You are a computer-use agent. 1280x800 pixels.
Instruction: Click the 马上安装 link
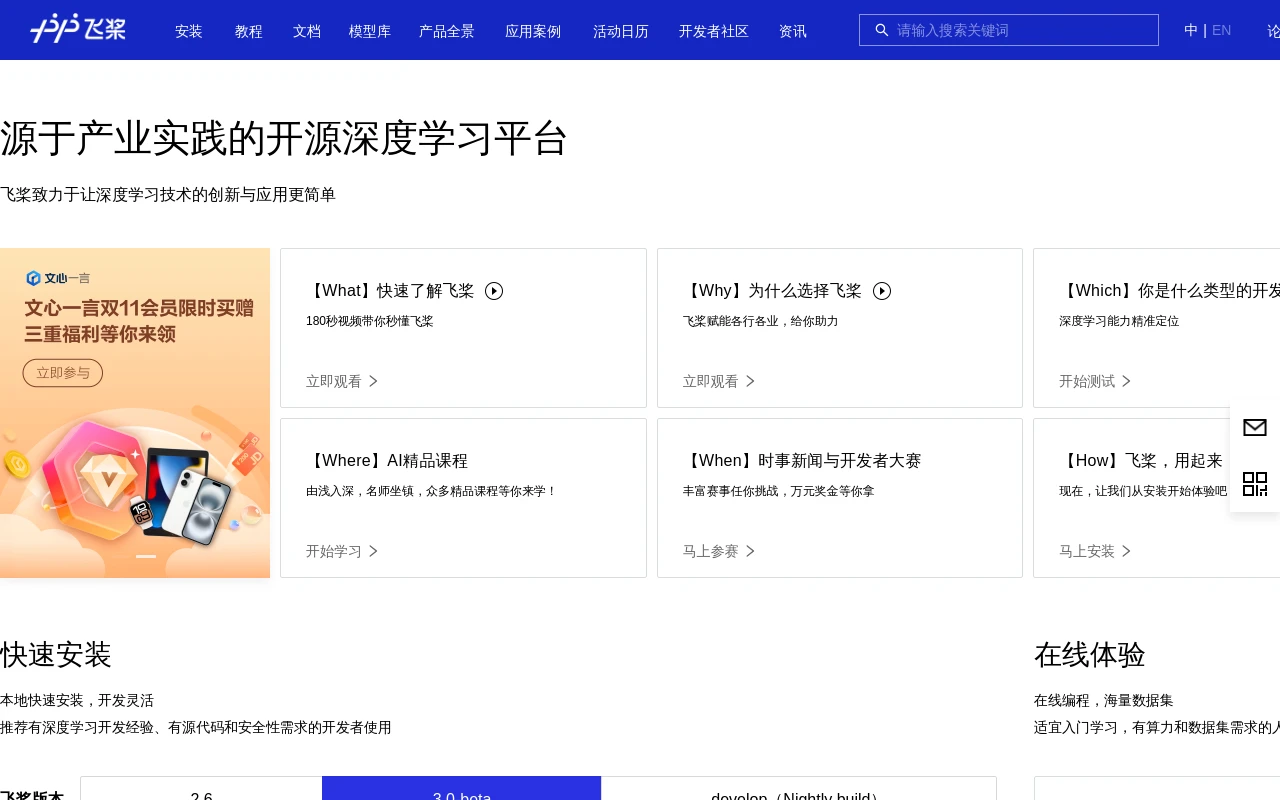pyautogui.click(x=1086, y=551)
